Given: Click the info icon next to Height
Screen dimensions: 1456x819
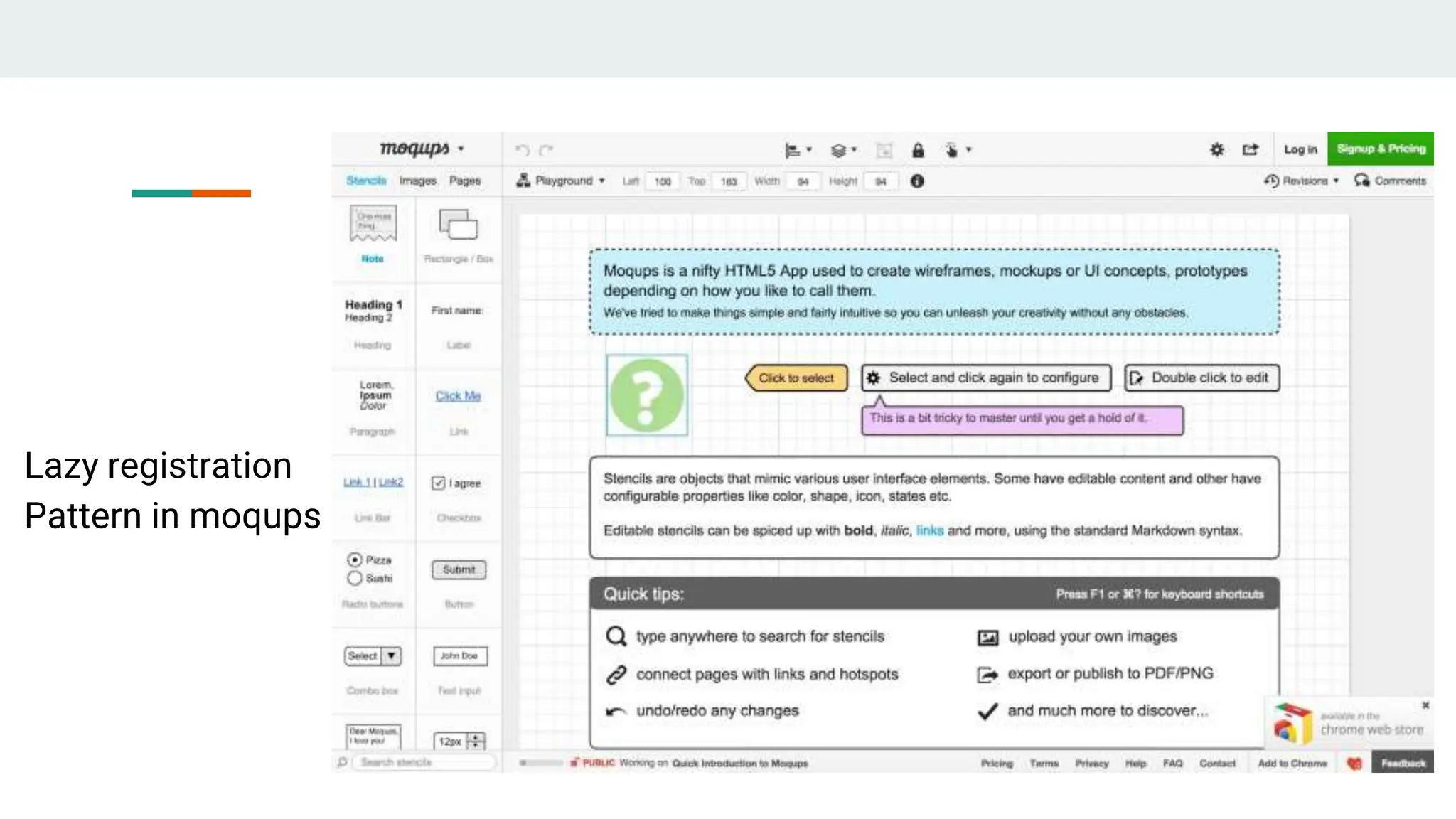Looking at the screenshot, I should pos(917,181).
